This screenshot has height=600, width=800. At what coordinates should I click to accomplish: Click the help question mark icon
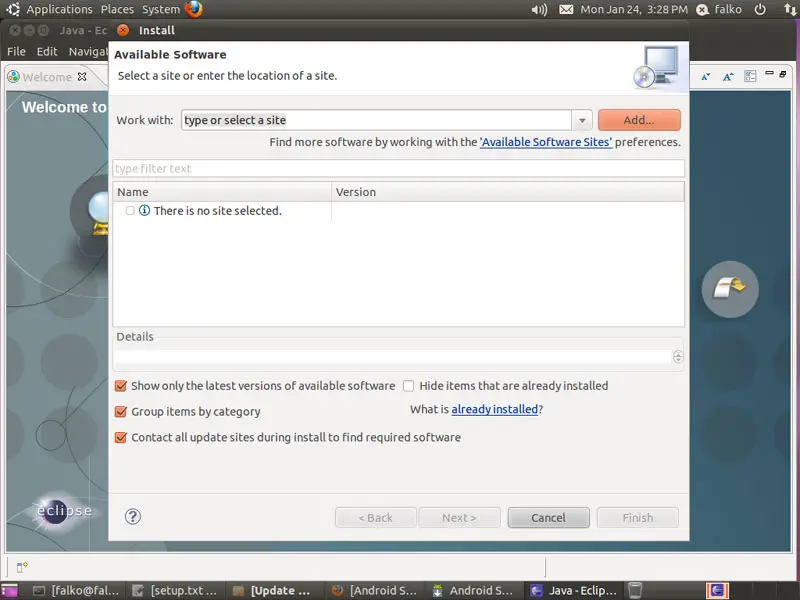coord(133,516)
